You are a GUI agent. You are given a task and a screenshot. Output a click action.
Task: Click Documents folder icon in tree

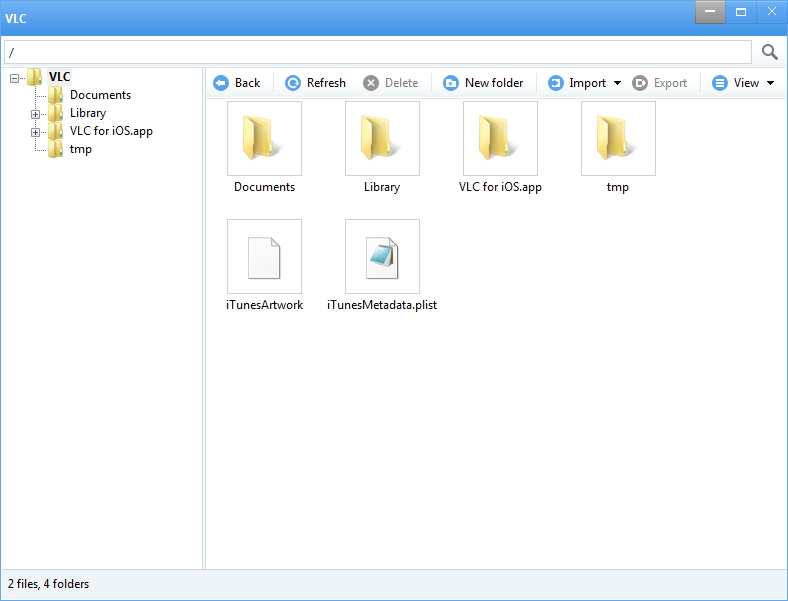click(55, 95)
